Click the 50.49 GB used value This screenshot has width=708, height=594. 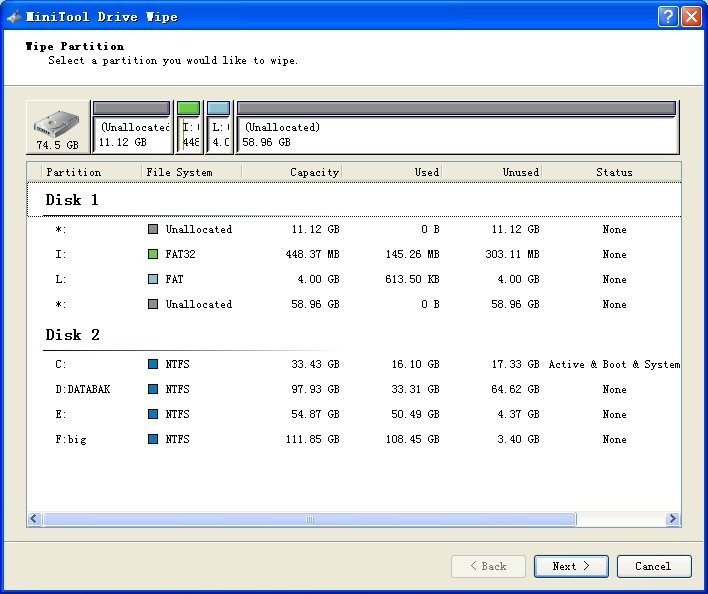[415, 414]
